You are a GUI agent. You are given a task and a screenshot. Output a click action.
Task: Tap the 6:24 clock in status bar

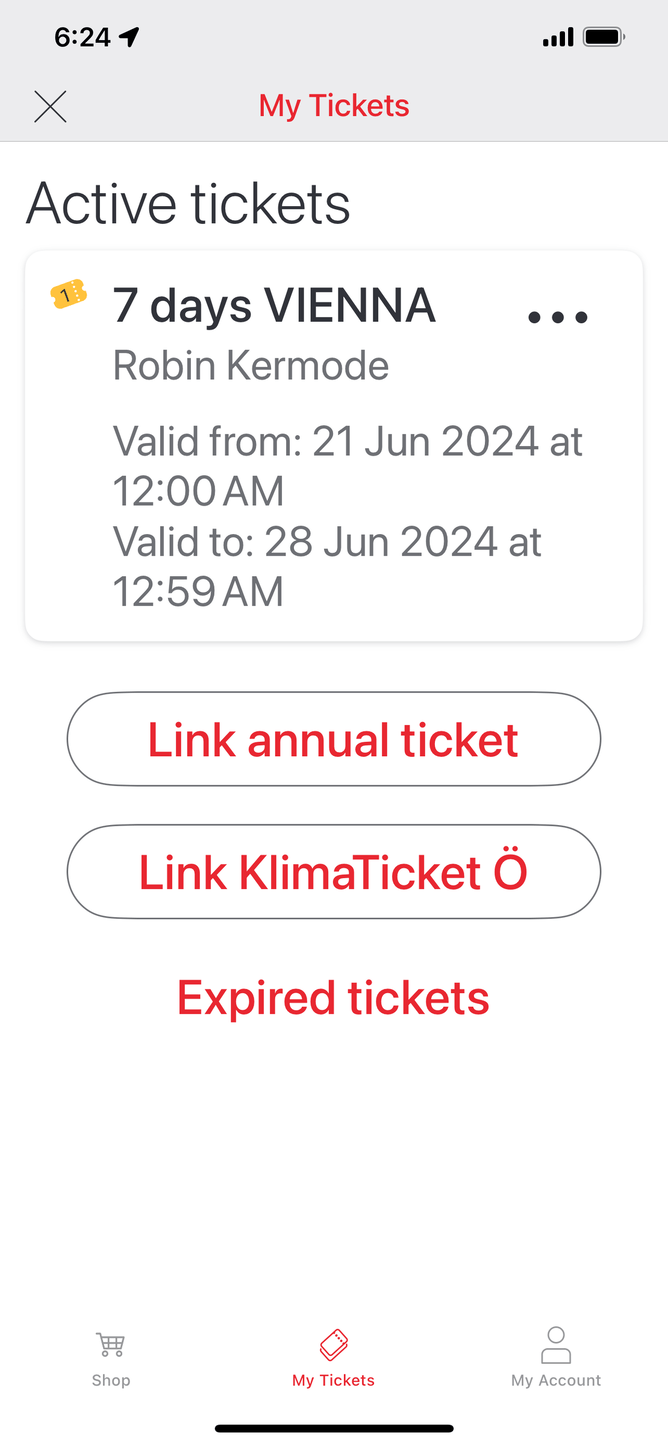click(x=82, y=38)
